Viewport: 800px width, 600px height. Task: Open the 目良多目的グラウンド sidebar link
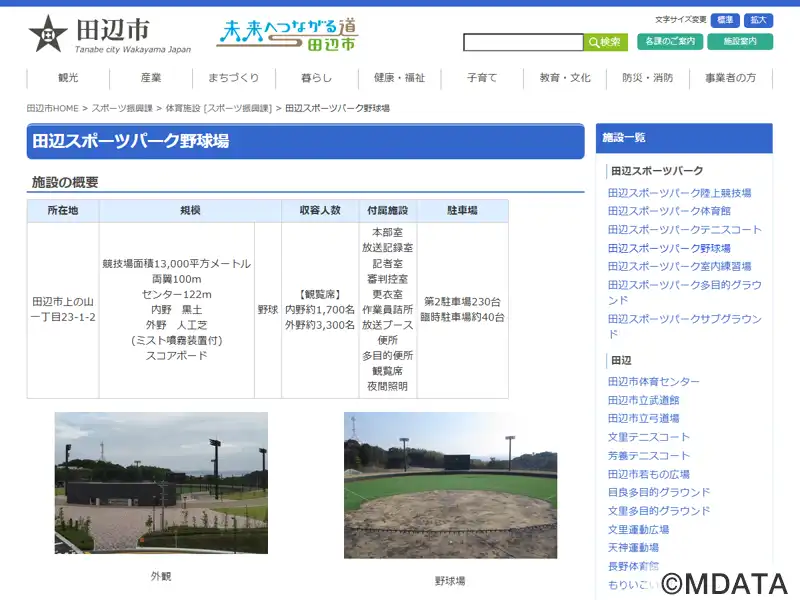659,492
